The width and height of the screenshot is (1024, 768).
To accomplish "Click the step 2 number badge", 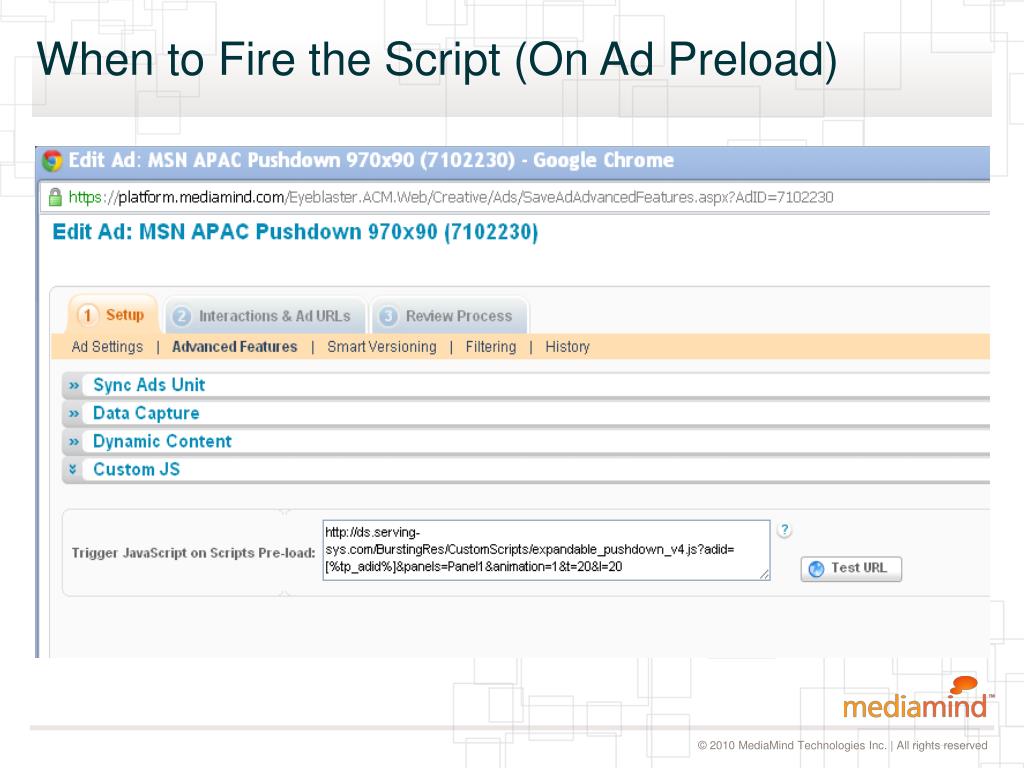I will pos(182,316).
